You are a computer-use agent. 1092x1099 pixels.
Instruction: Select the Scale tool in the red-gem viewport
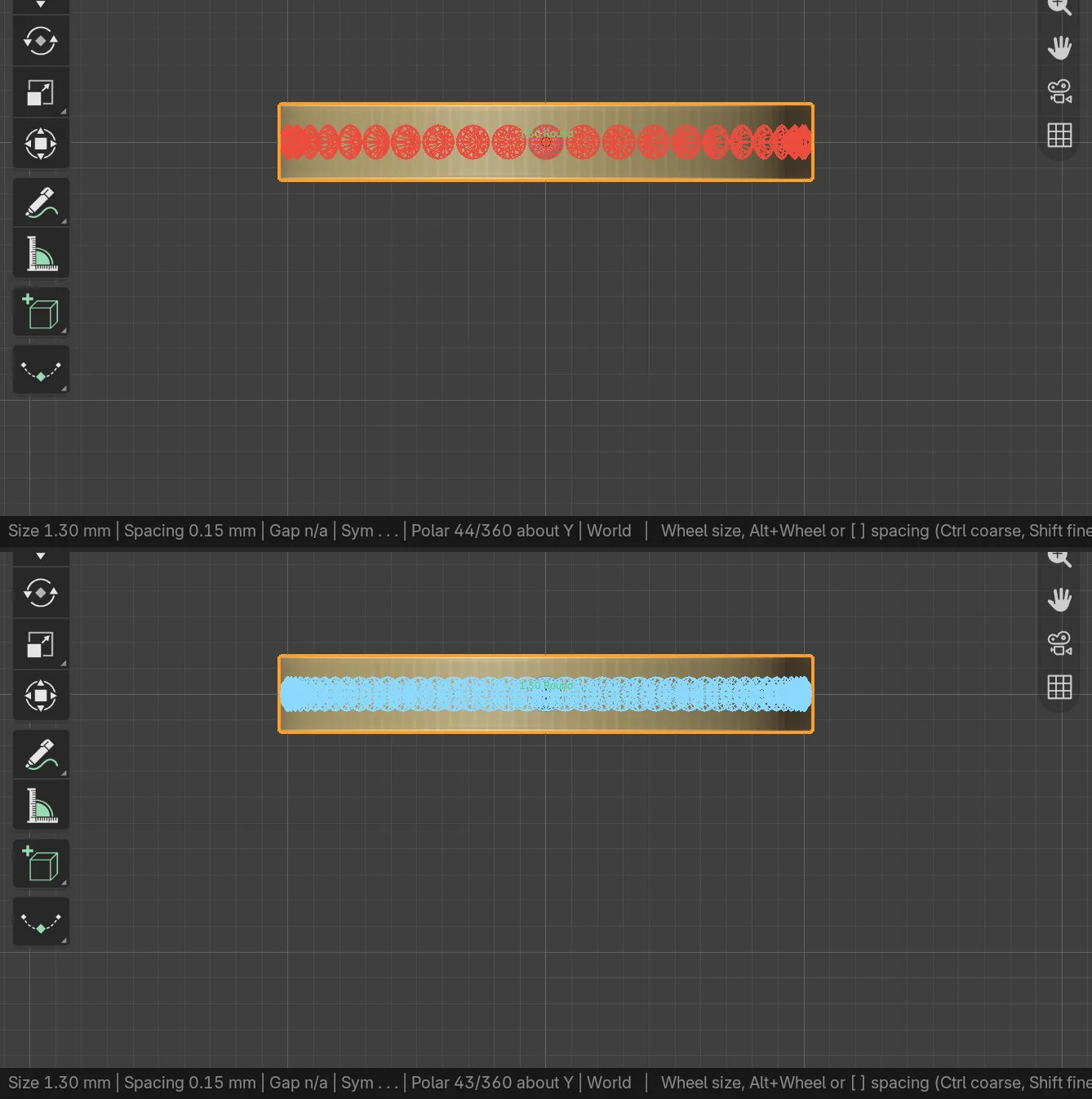coord(41,92)
